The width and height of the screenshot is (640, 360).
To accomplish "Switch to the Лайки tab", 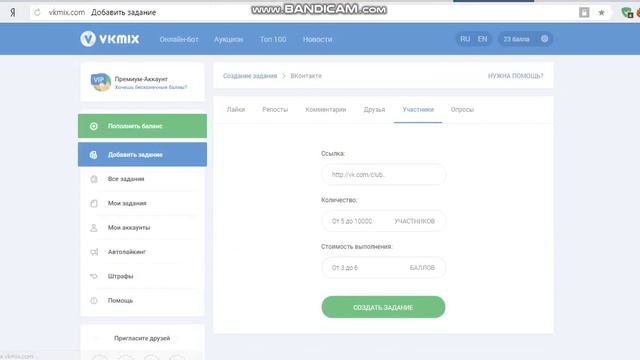I will [x=236, y=109].
